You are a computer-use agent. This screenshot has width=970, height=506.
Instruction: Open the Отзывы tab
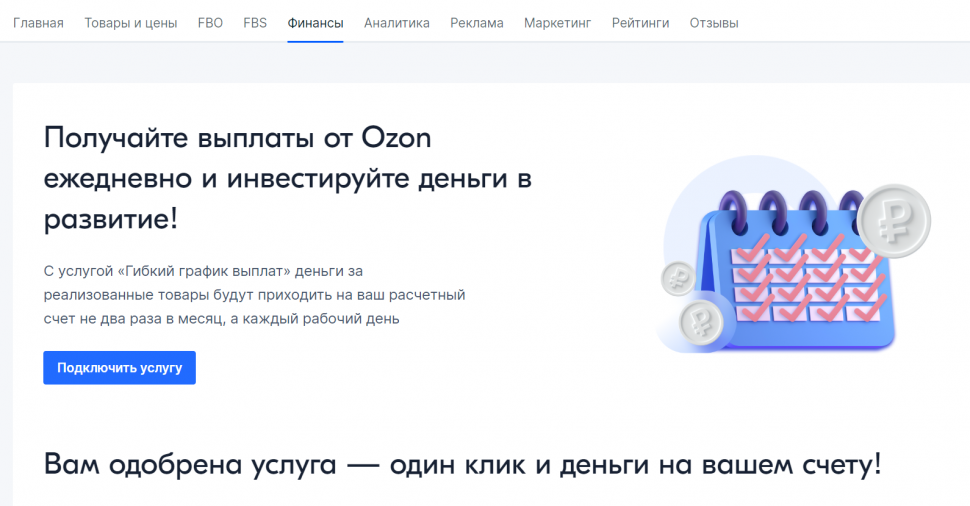714,23
